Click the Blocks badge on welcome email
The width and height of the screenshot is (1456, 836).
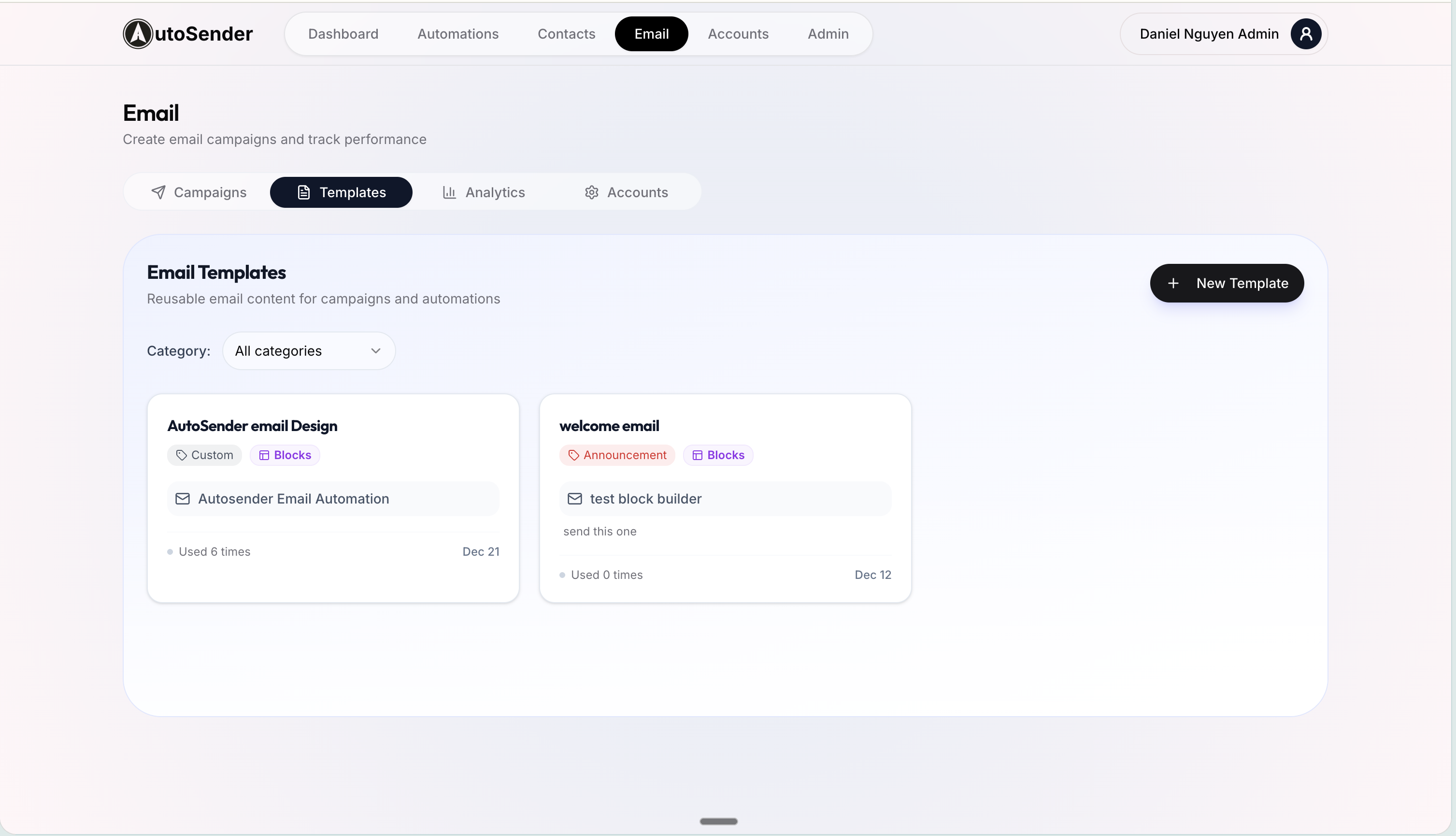pos(718,455)
